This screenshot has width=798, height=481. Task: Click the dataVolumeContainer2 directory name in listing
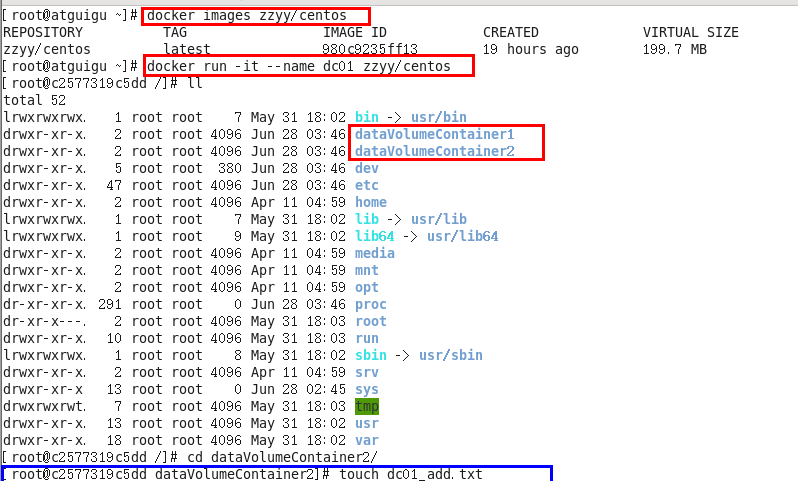(435, 151)
